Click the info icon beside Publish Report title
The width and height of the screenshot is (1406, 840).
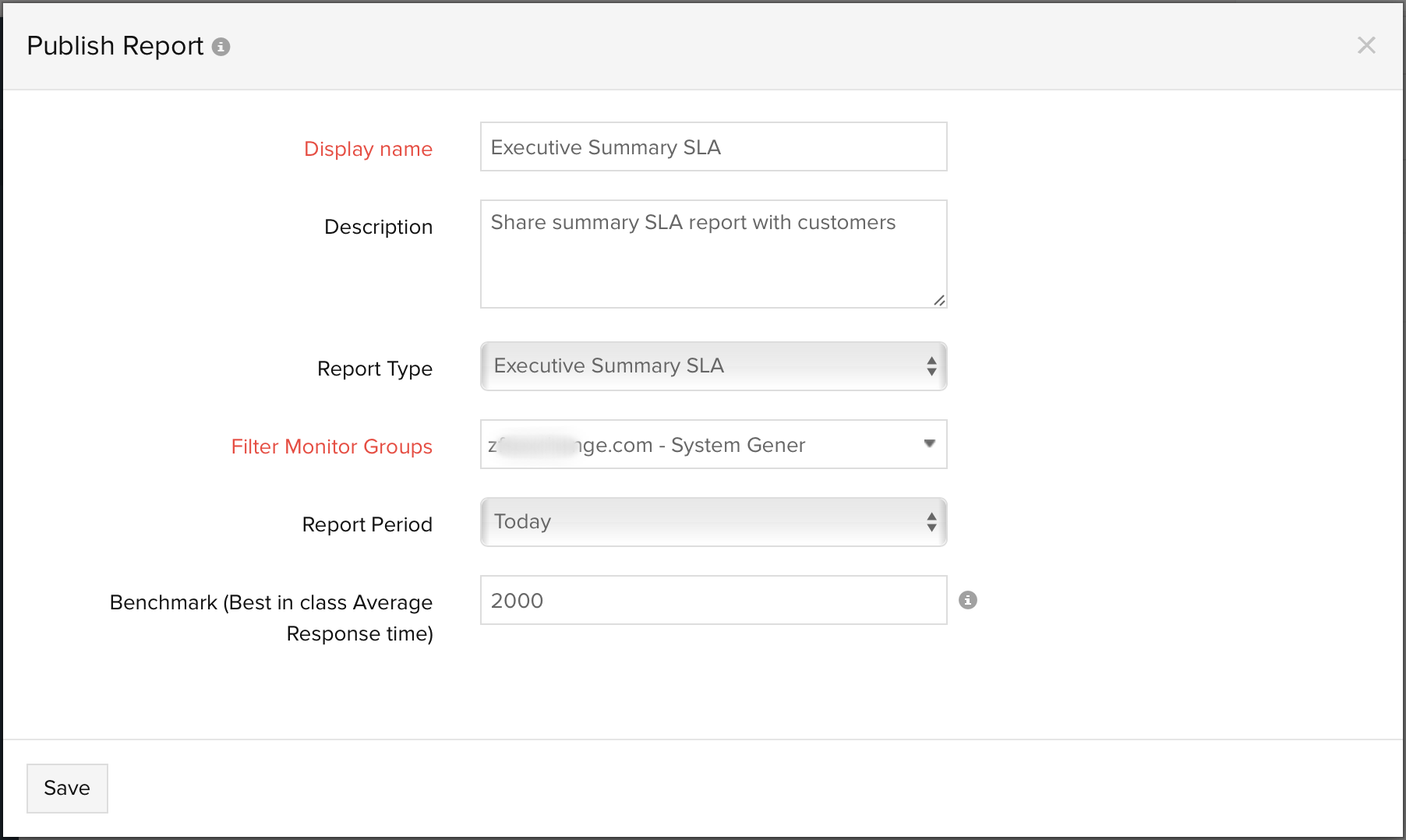[x=221, y=47]
